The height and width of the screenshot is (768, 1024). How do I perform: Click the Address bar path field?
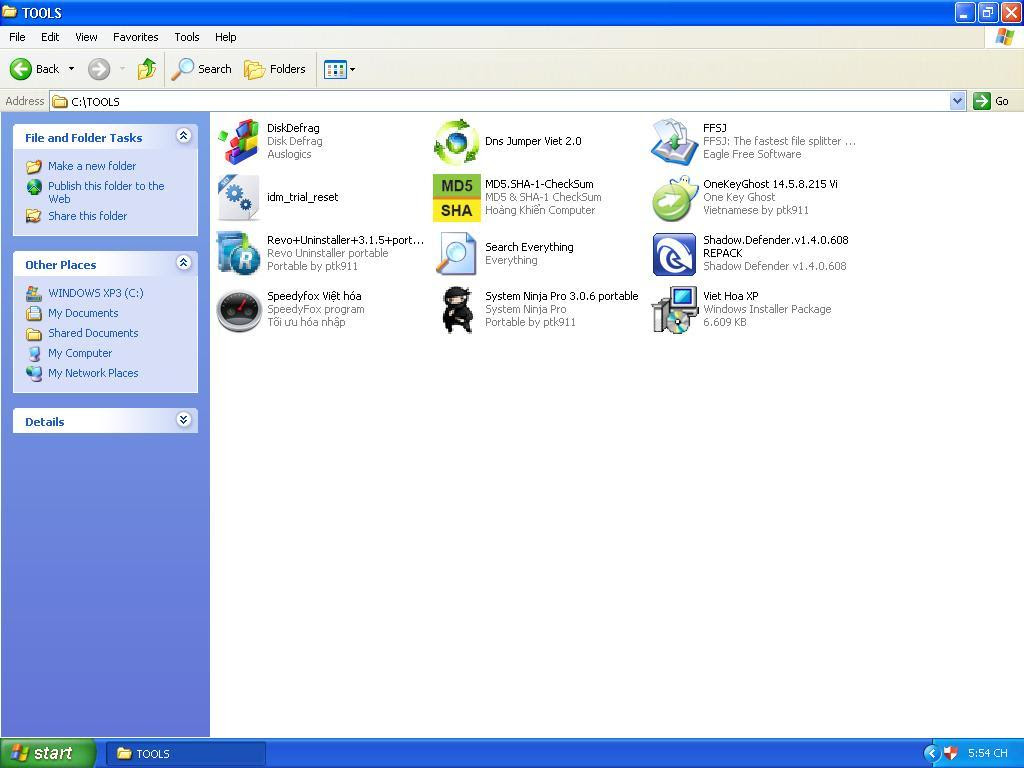click(500, 101)
